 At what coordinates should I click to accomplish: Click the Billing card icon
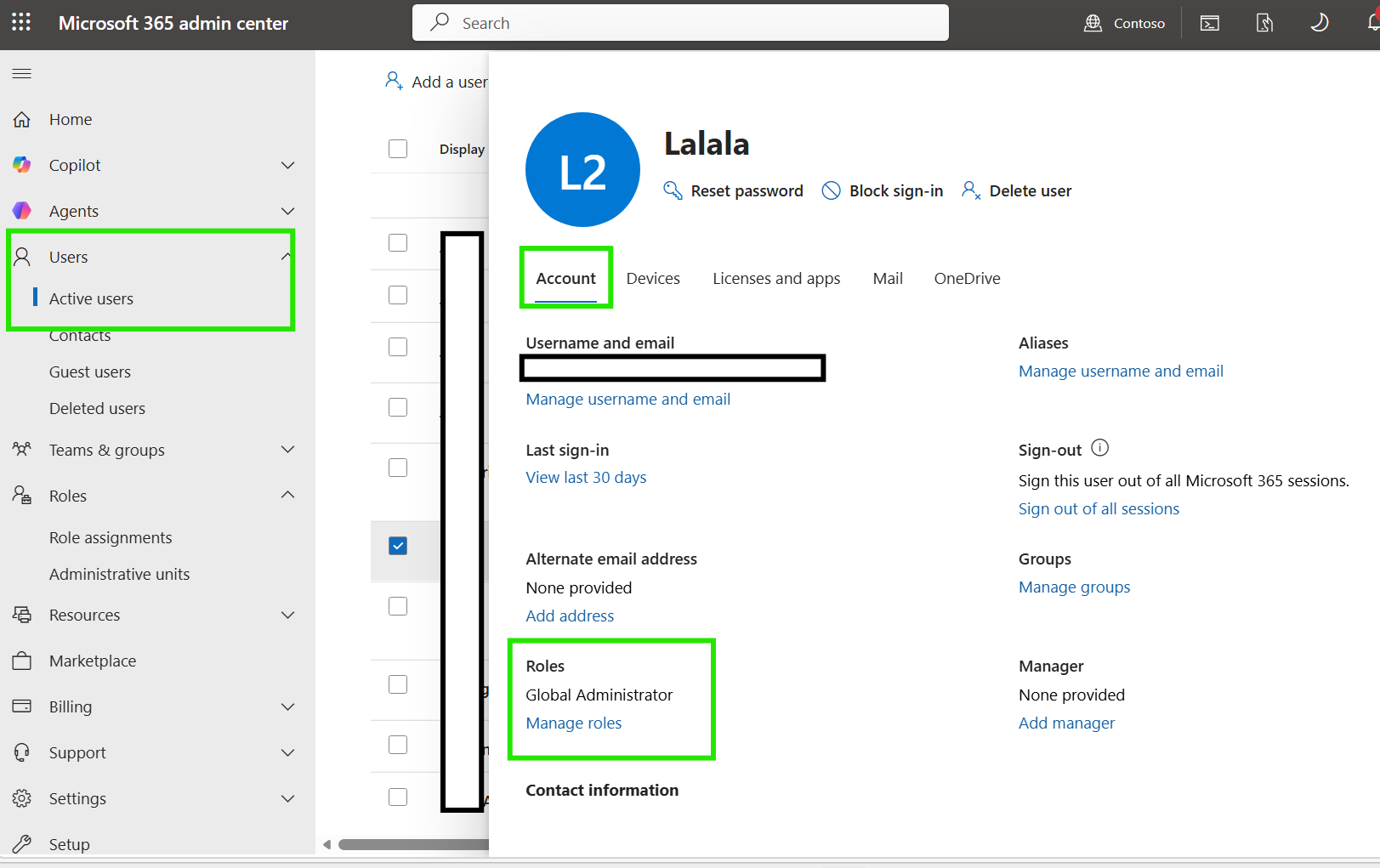pyautogui.click(x=22, y=706)
